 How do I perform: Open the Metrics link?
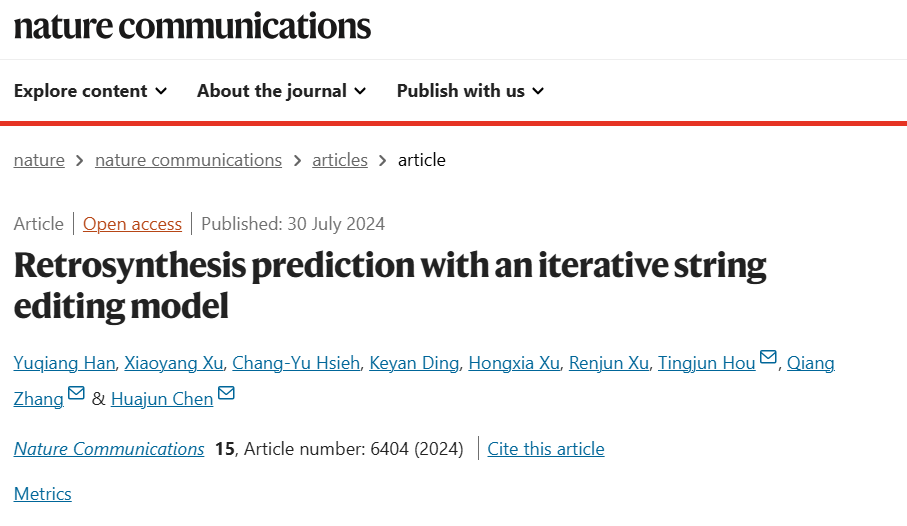[43, 494]
